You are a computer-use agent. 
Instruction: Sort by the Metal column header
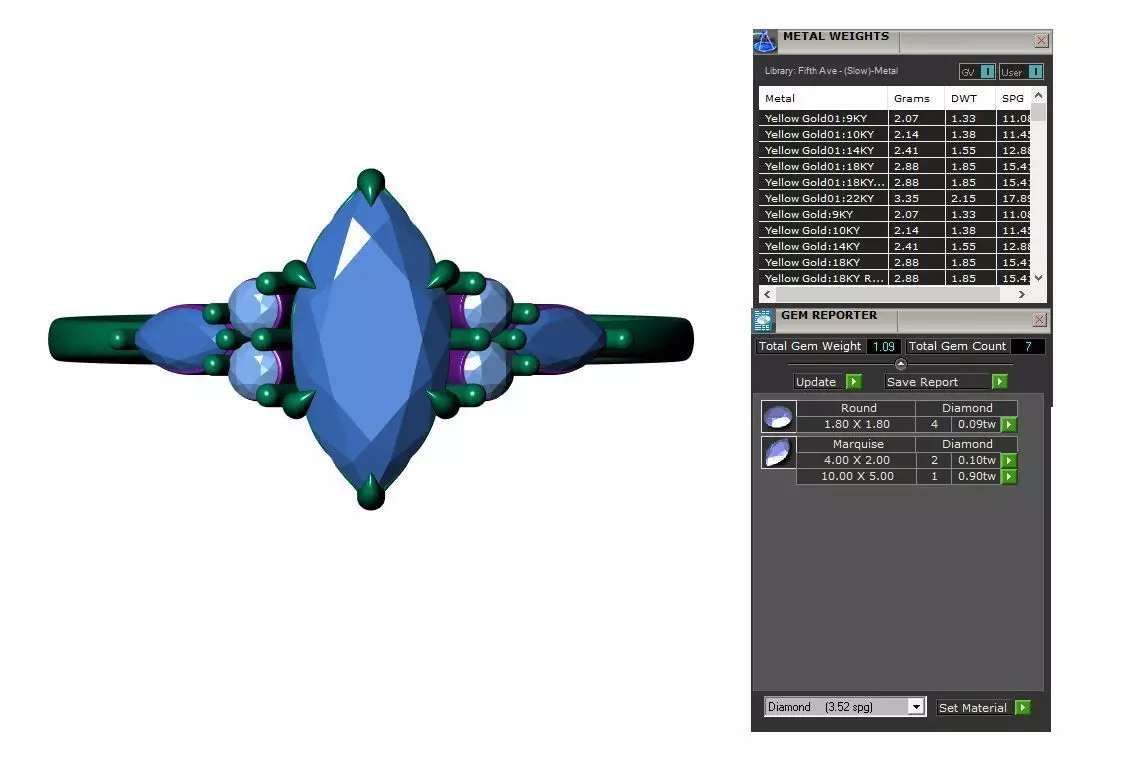coord(824,99)
